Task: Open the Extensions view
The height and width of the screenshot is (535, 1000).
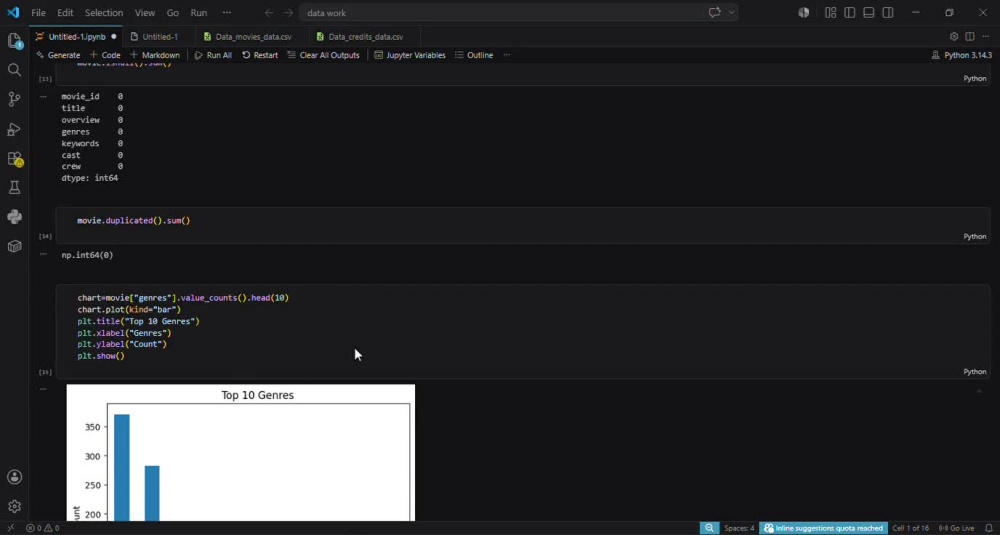Action: pyautogui.click(x=14, y=159)
